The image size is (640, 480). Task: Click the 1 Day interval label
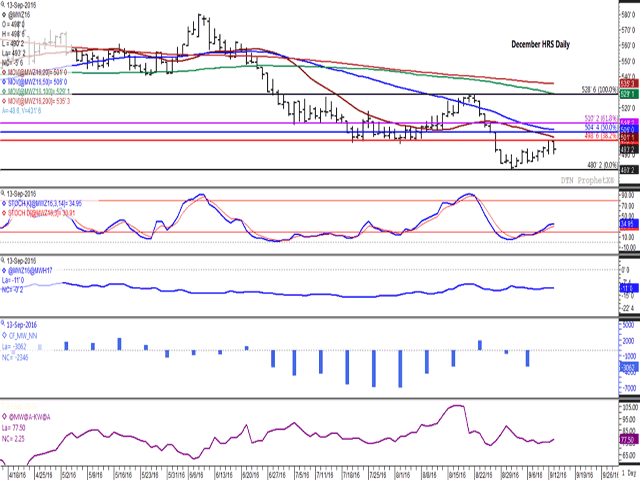(630, 473)
